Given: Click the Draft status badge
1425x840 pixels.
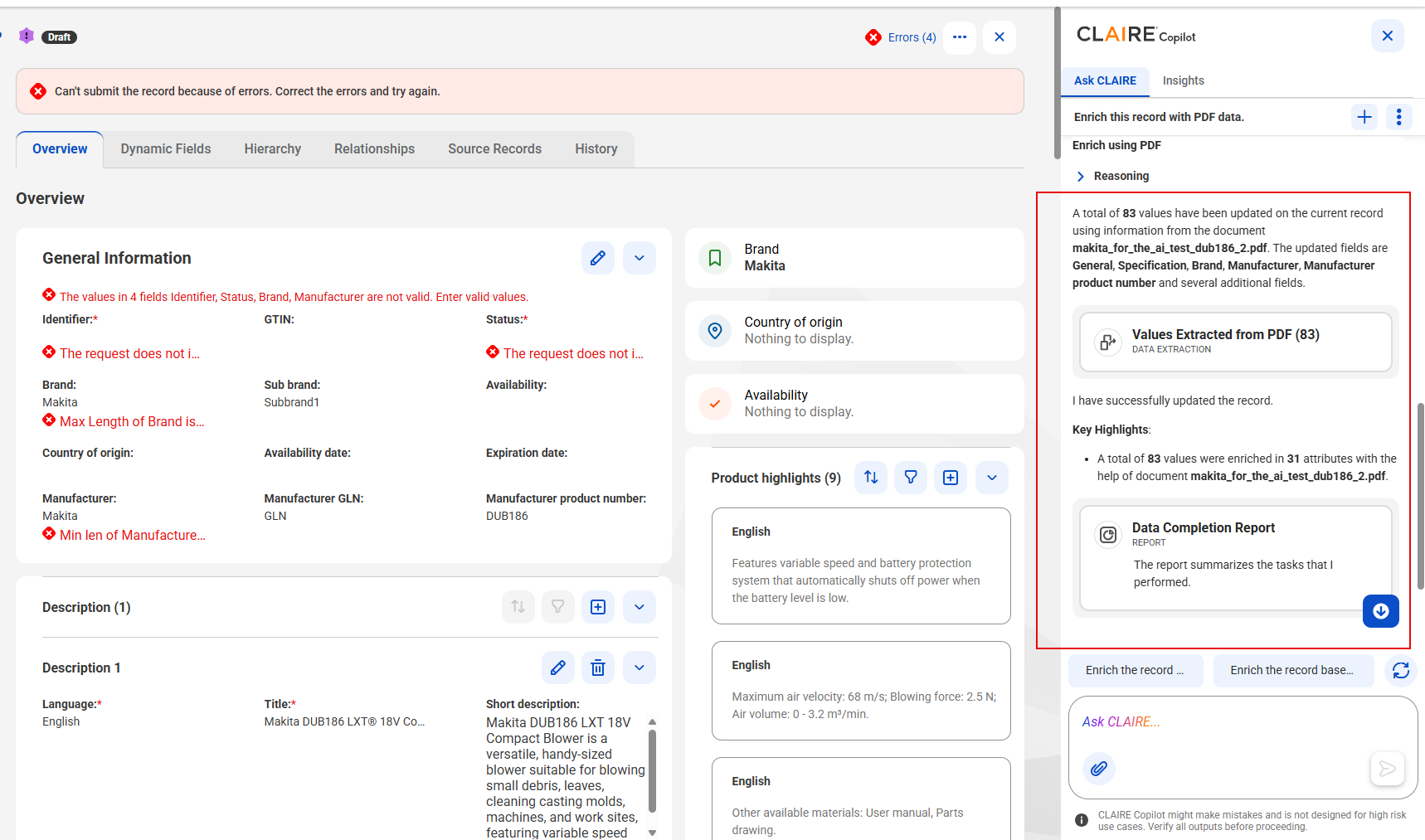Looking at the screenshot, I should pos(59,37).
